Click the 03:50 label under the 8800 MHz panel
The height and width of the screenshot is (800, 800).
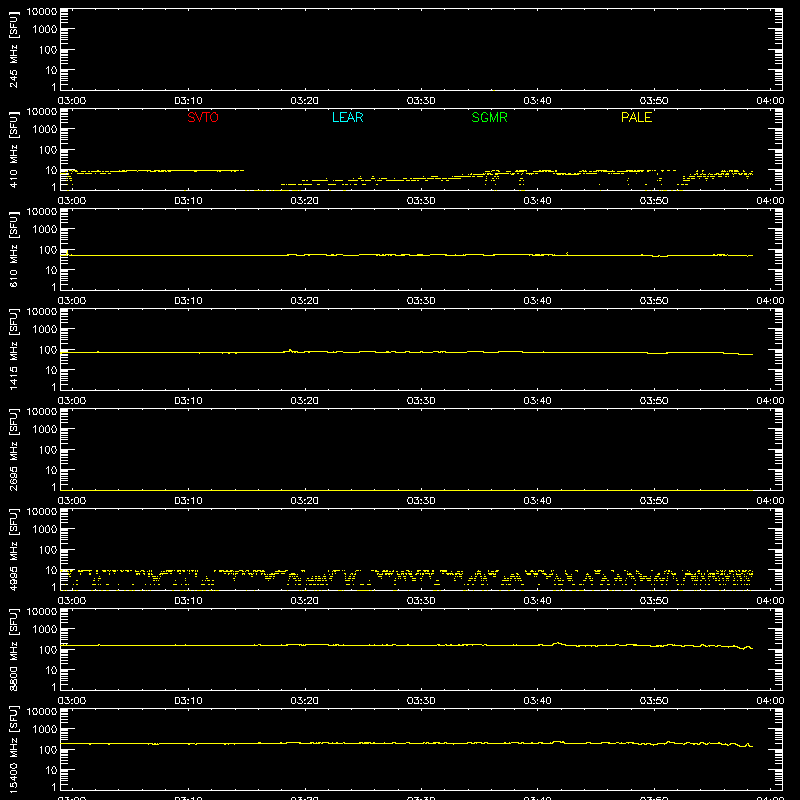tap(654, 701)
